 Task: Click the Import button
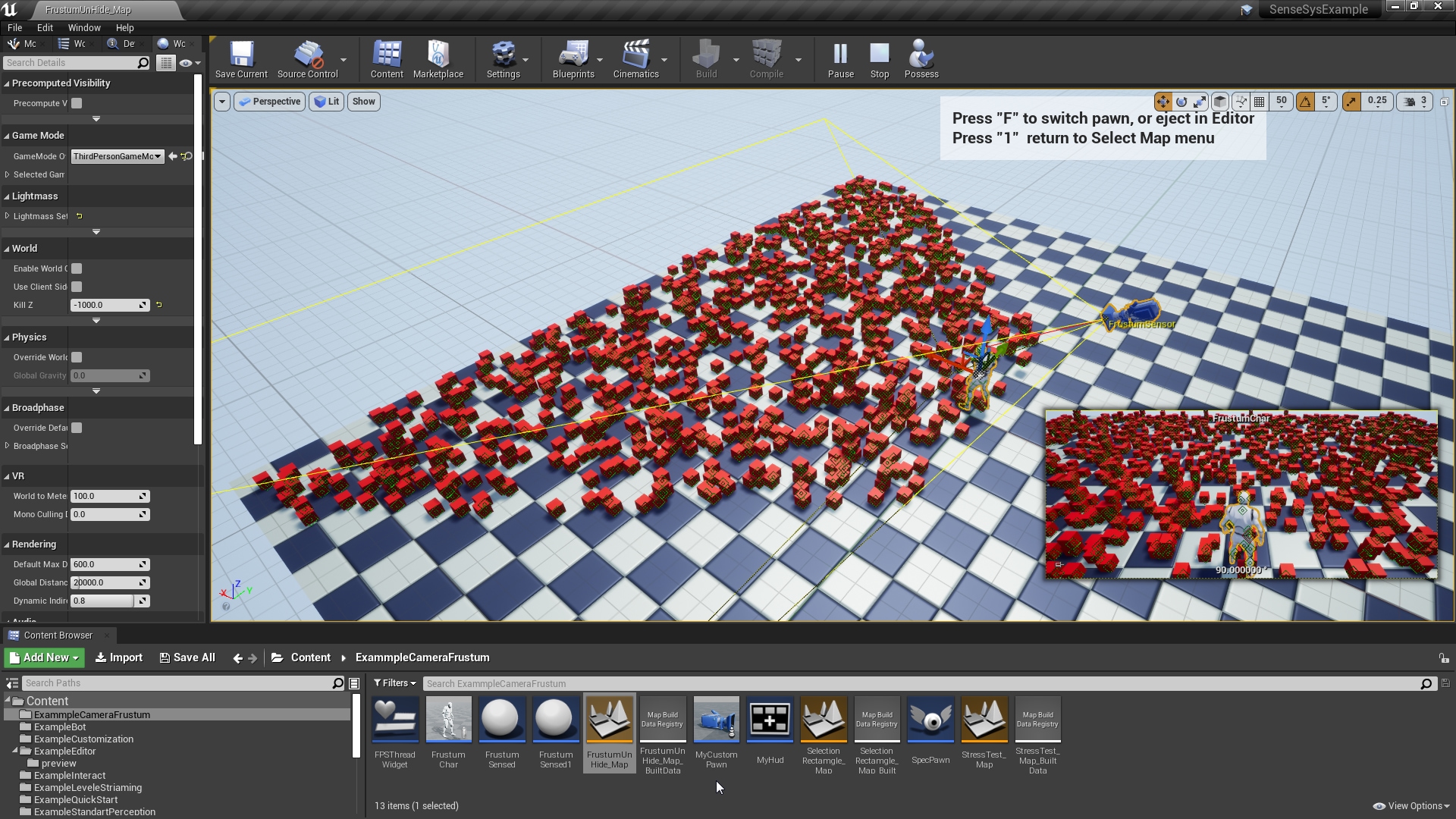[x=119, y=657]
